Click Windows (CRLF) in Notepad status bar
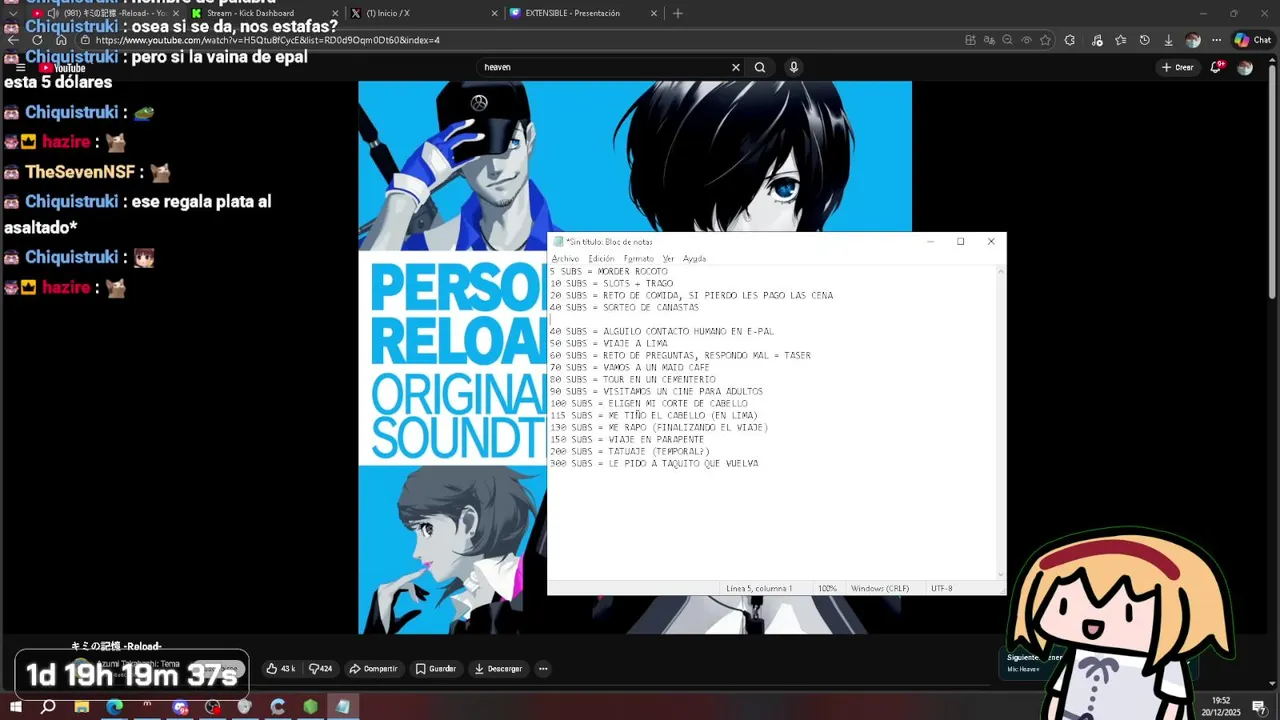The width and height of the screenshot is (1280, 720). click(880, 588)
